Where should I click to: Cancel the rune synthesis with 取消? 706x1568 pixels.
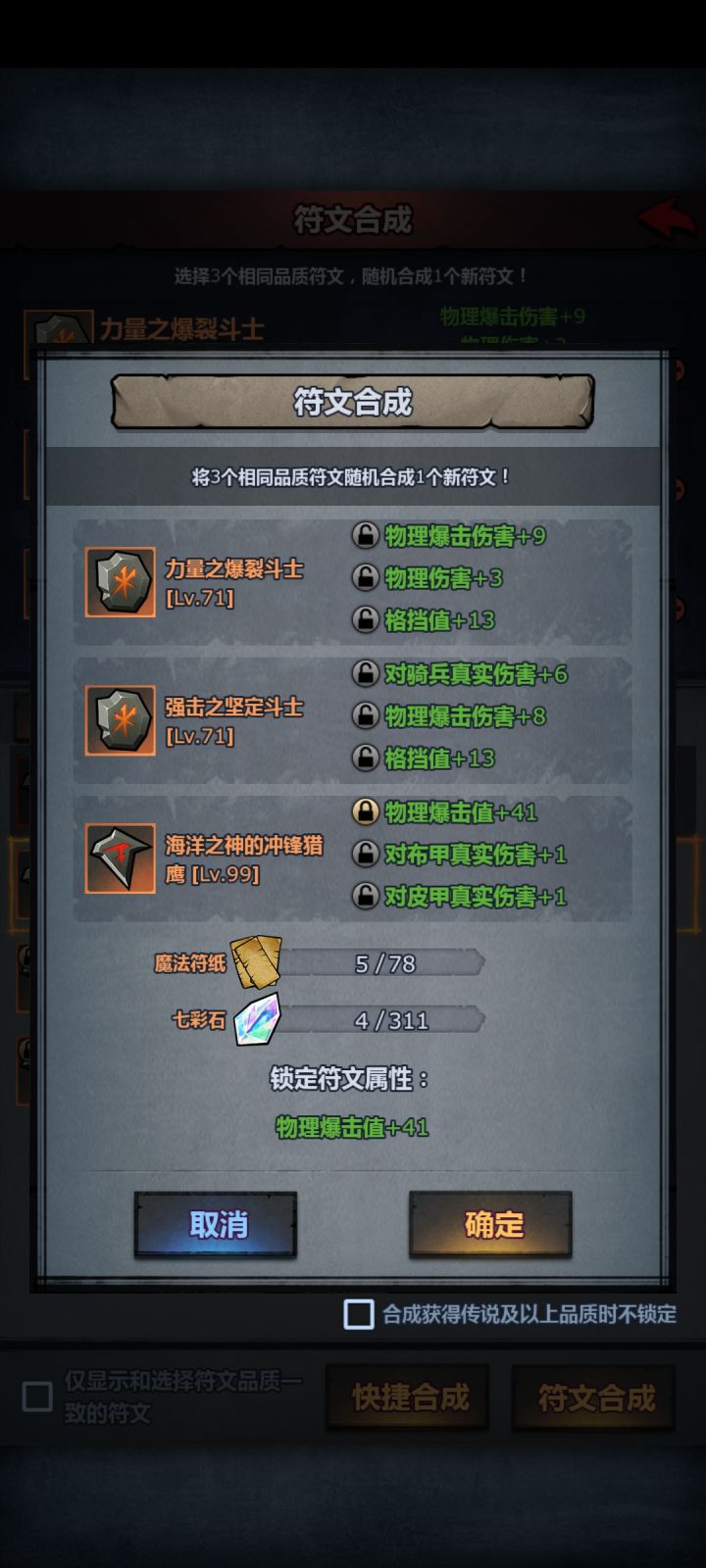[x=216, y=1225]
